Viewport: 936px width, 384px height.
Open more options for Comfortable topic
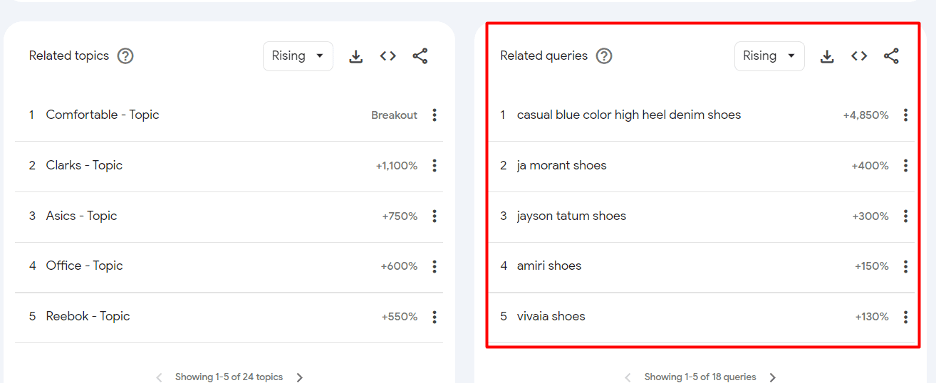coord(435,115)
